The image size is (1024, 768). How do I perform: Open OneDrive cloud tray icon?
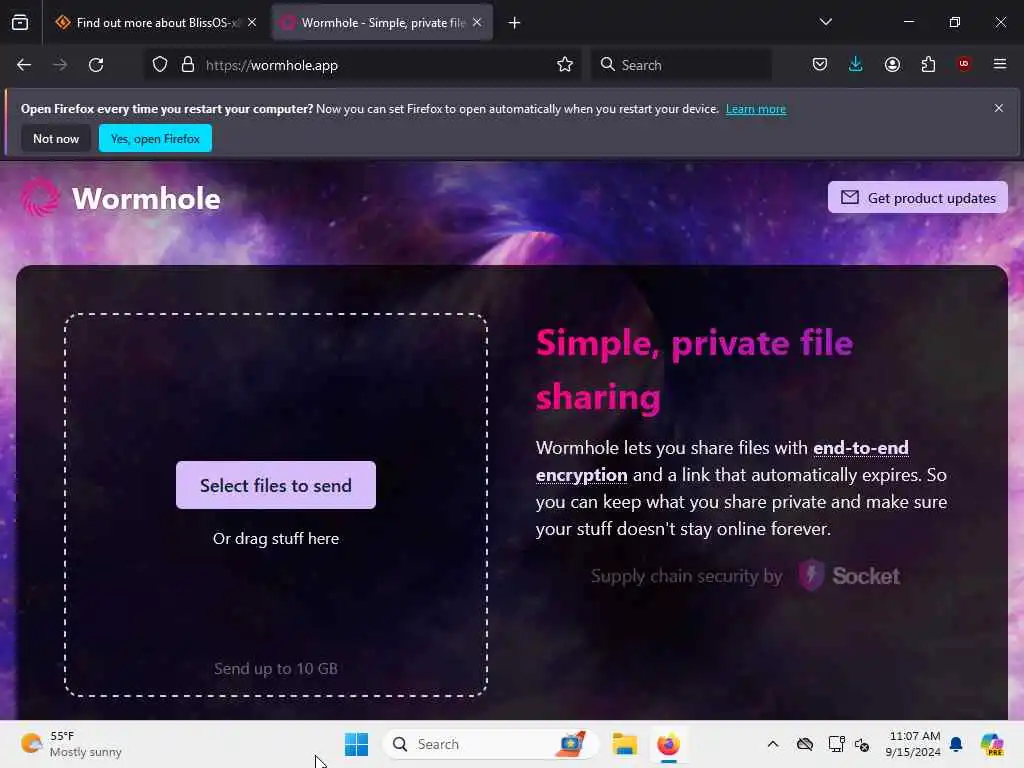(x=805, y=744)
